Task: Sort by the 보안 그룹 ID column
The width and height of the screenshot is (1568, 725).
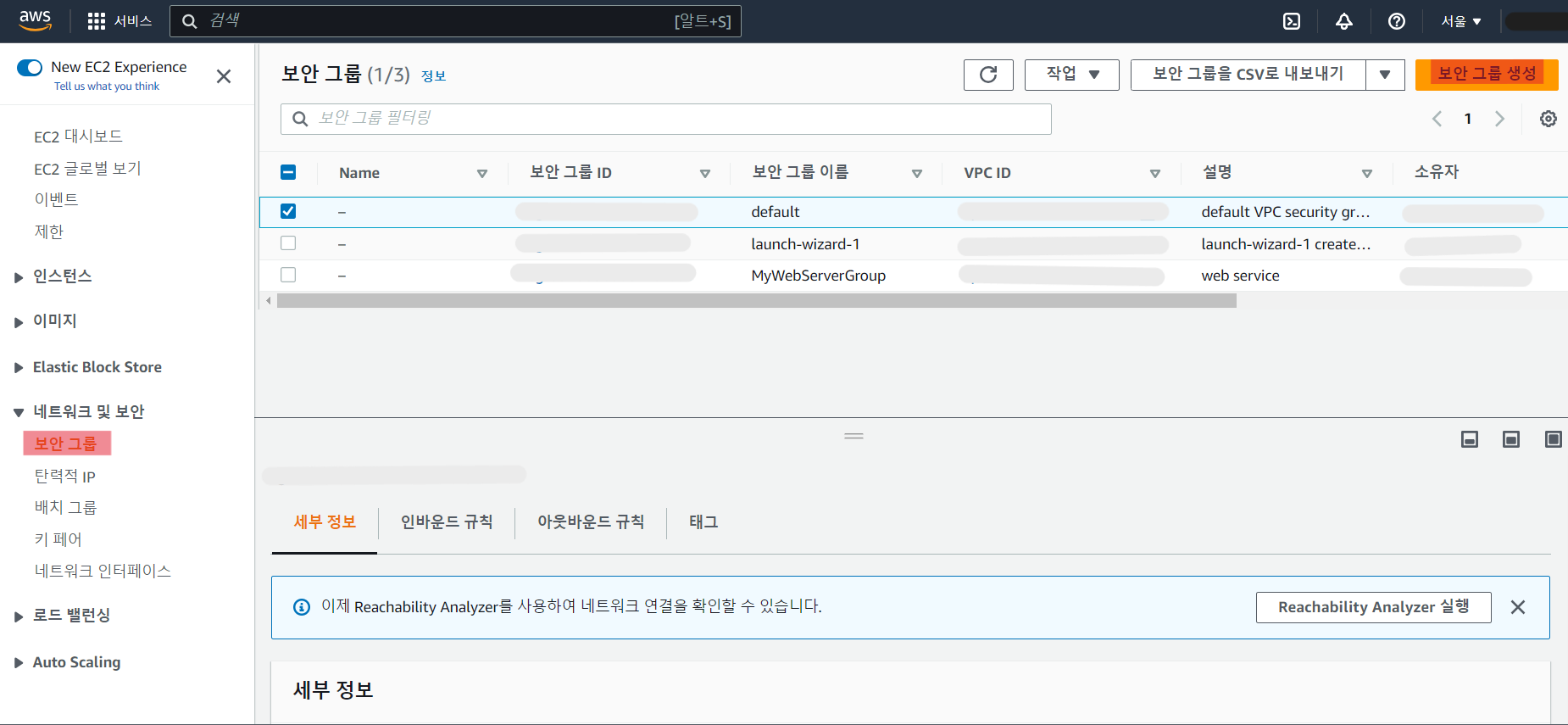Action: tap(705, 173)
